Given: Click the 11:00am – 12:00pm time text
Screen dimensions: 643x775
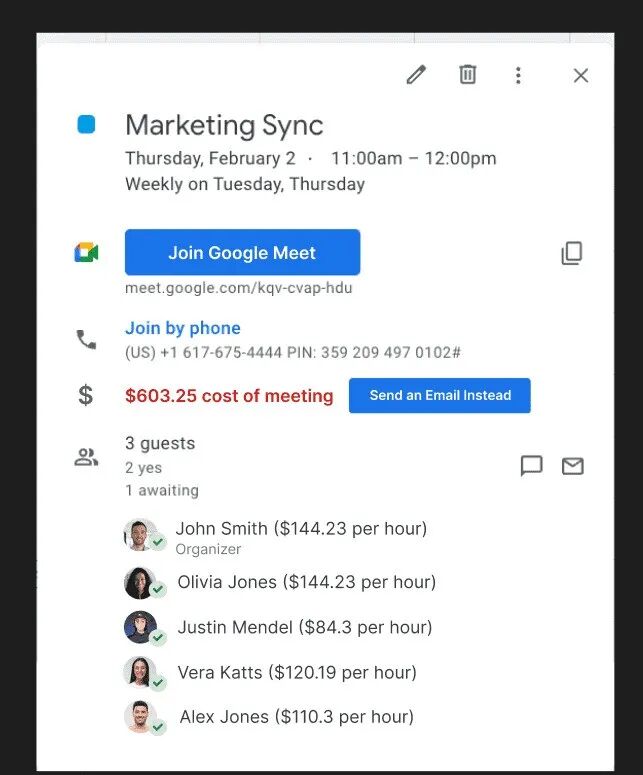Looking at the screenshot, I should 414,159.
